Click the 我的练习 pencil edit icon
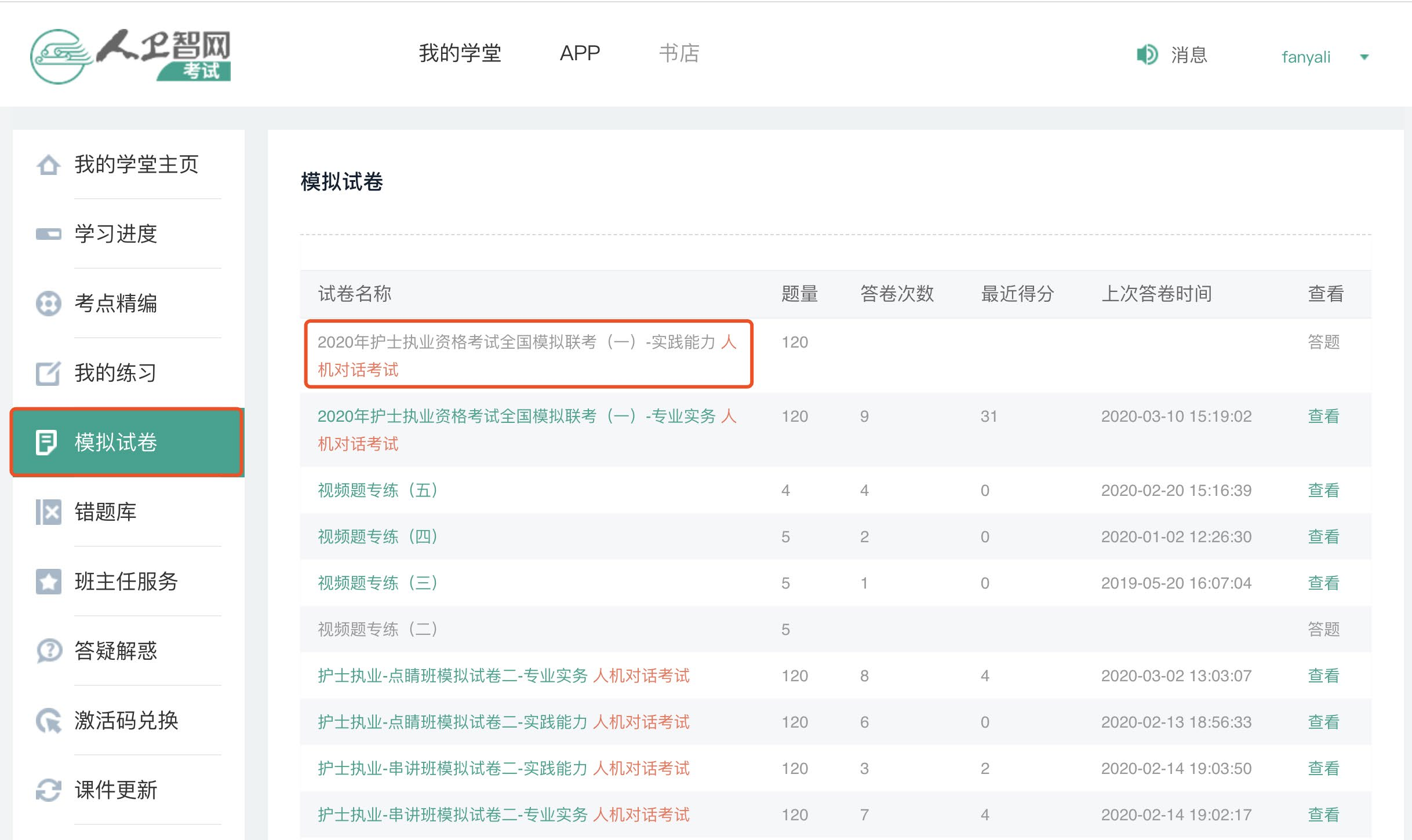Viewport: 1412px width, 840px height. (48, 373)
